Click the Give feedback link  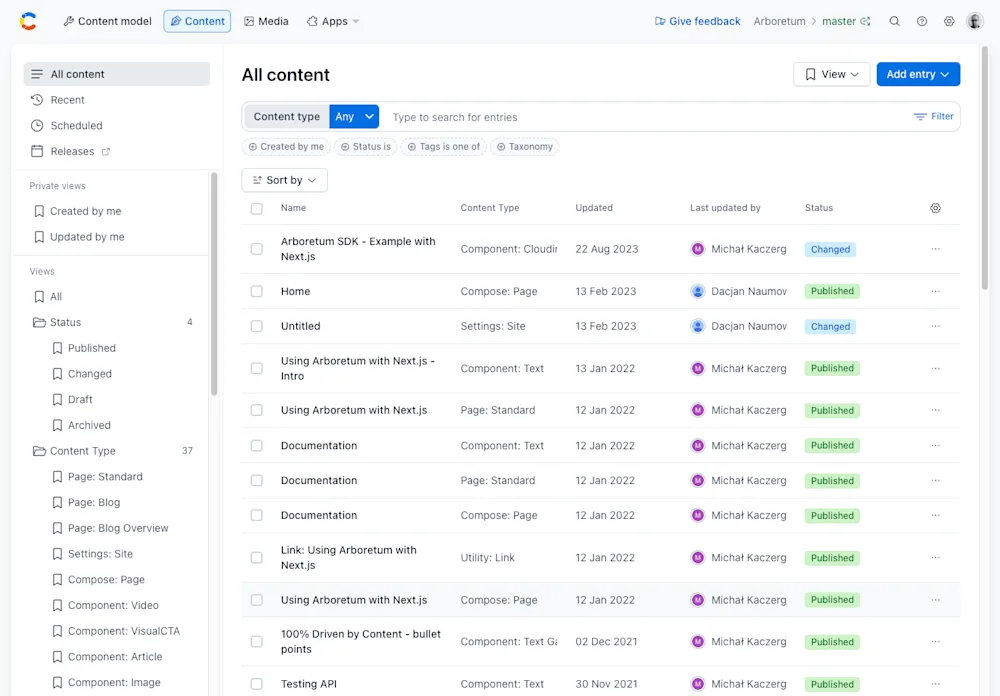[697, 20]
